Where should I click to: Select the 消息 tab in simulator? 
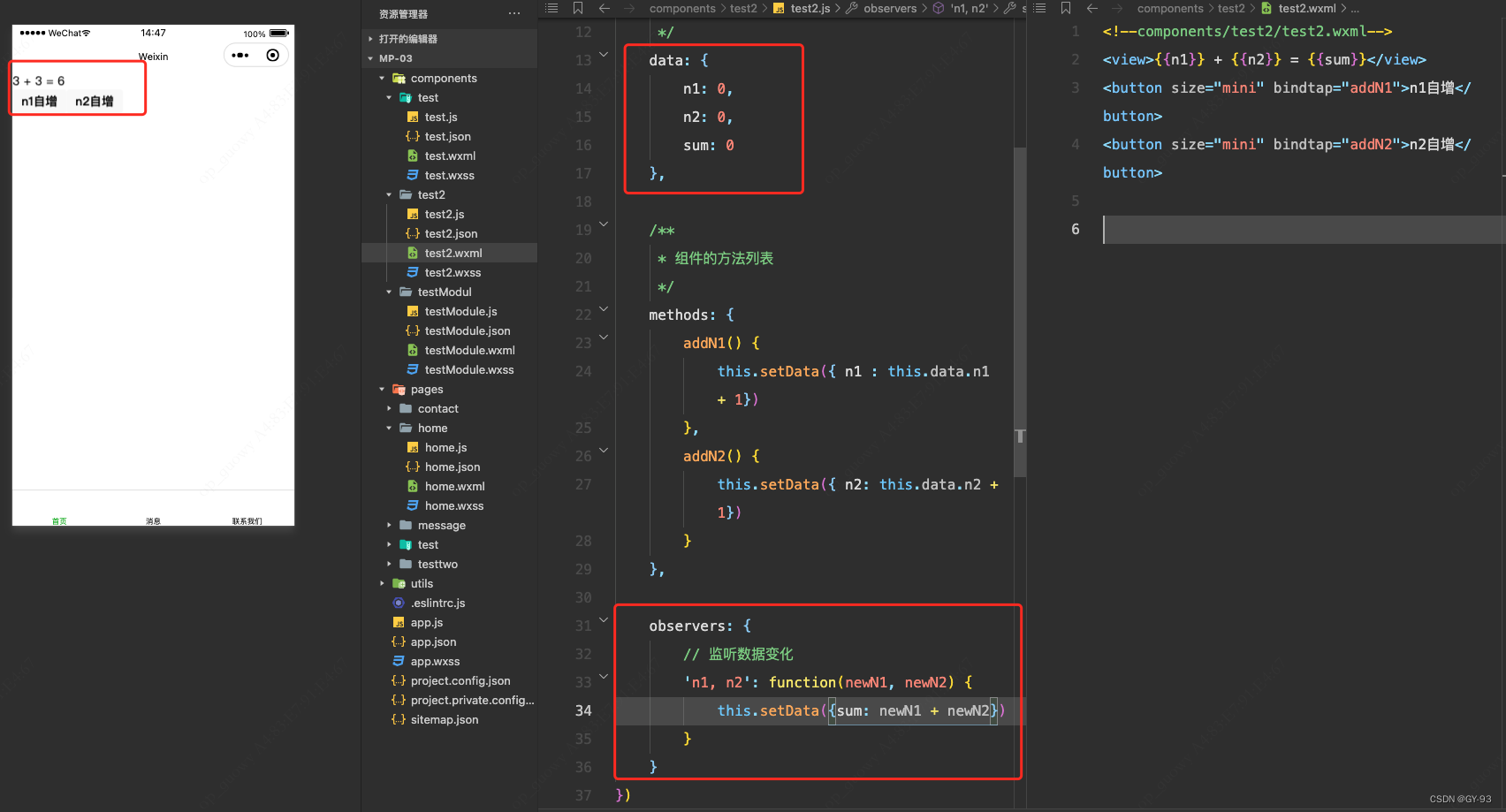[153, 520]
